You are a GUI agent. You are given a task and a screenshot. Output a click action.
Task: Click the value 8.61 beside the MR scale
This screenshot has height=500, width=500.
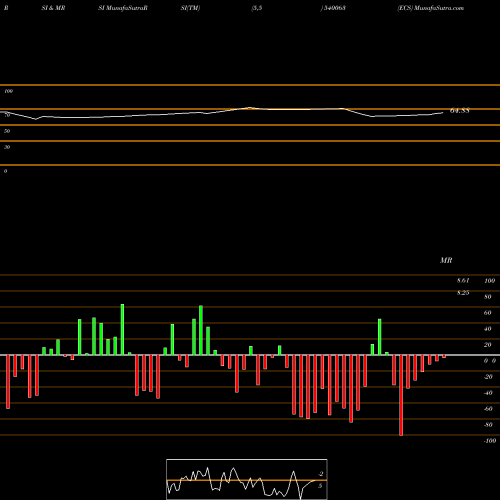(x=463, y=280)
